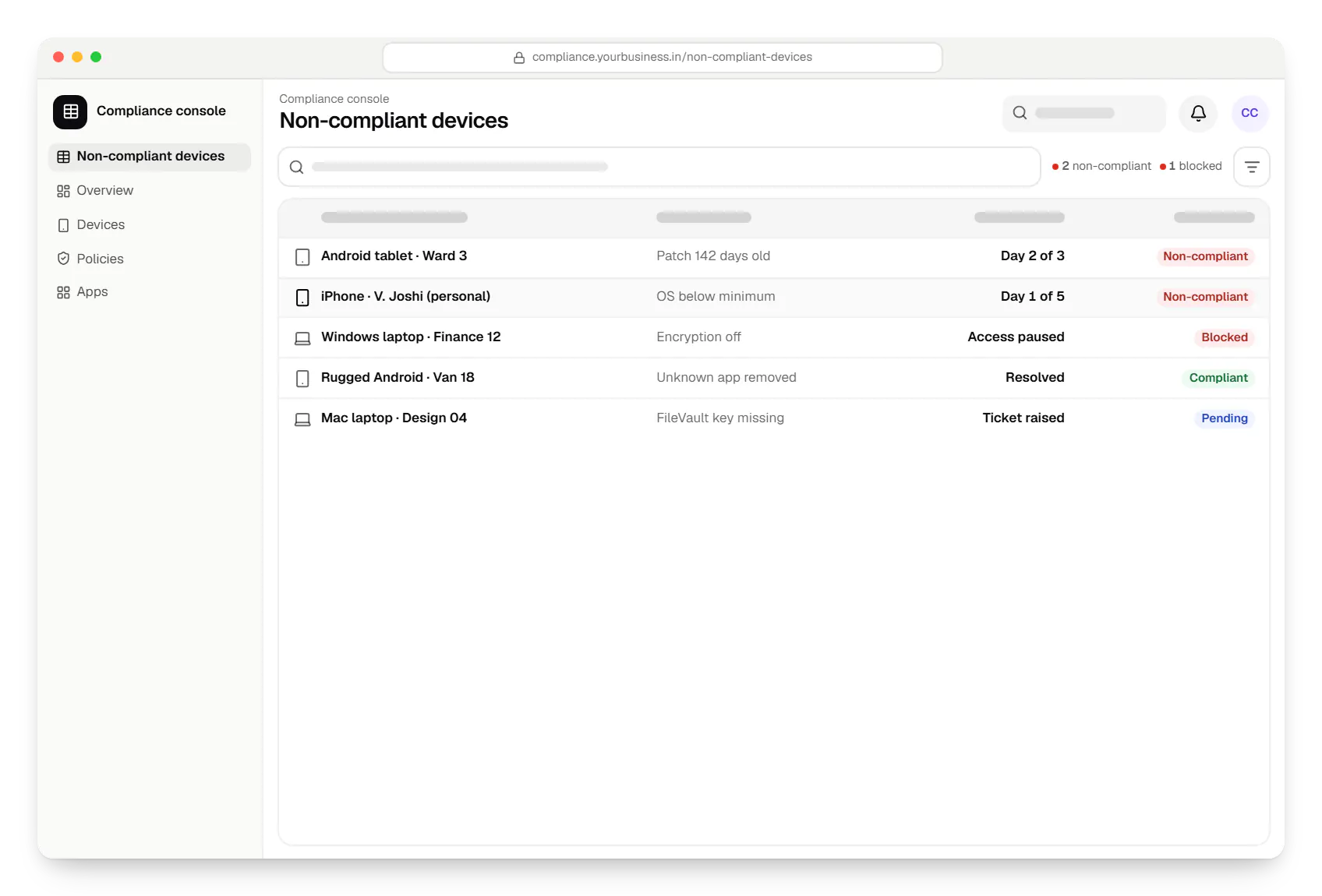Select Non-compliant devices in the sidebar
The width and height of the screenshot is (1322, 896).
point(150,157)
